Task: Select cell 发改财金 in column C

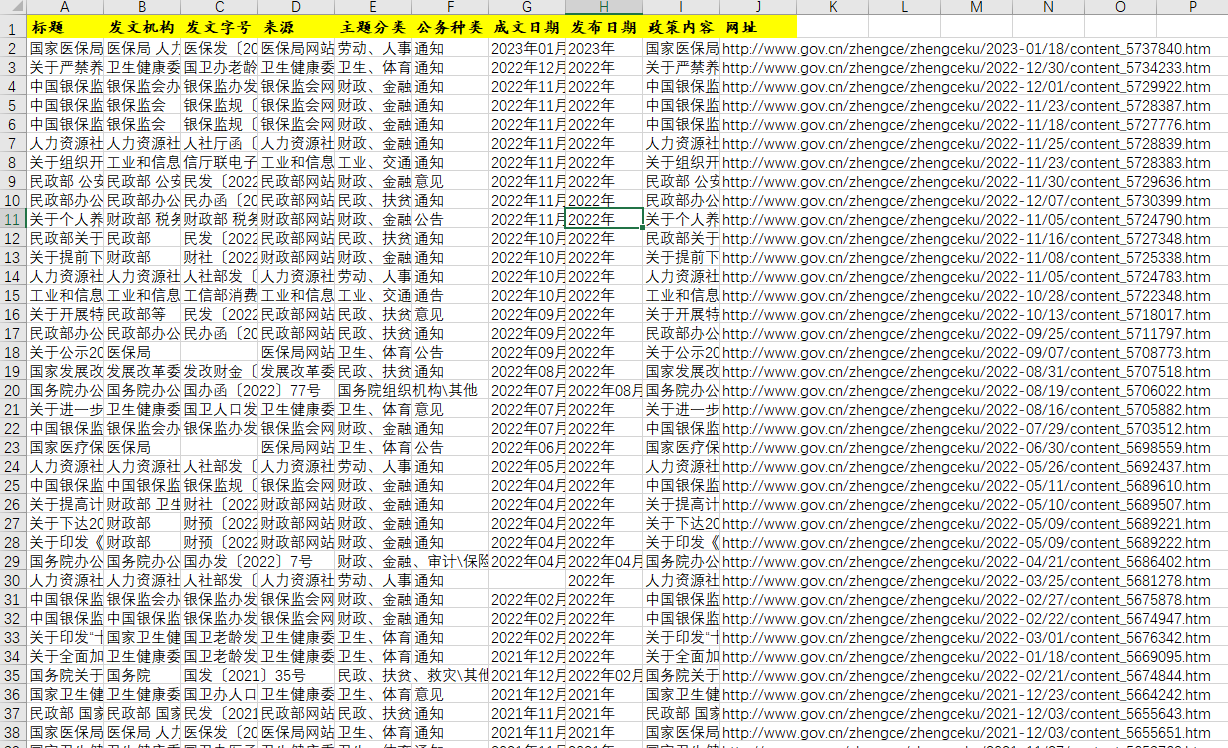Action: coord(219,371)
